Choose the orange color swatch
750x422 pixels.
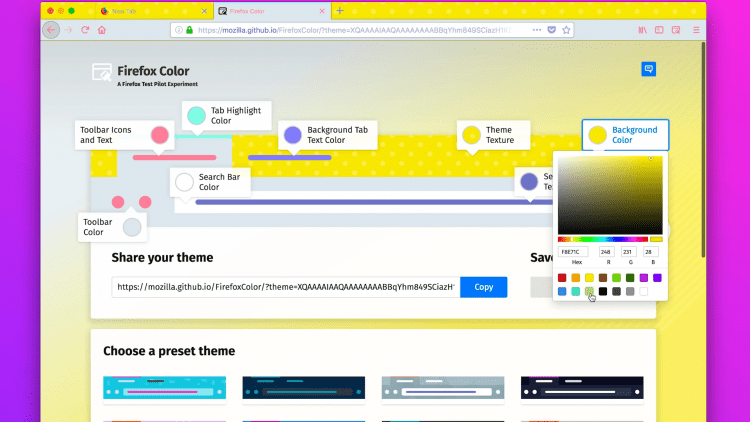coord(576,278)
